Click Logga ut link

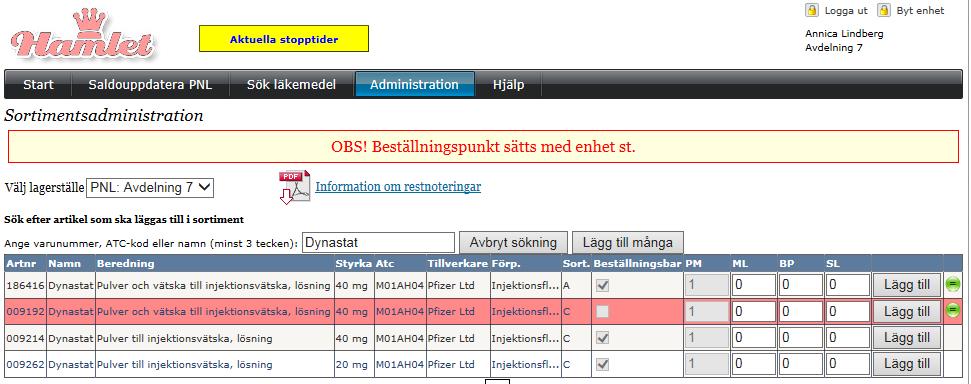[x=846, y=11]
